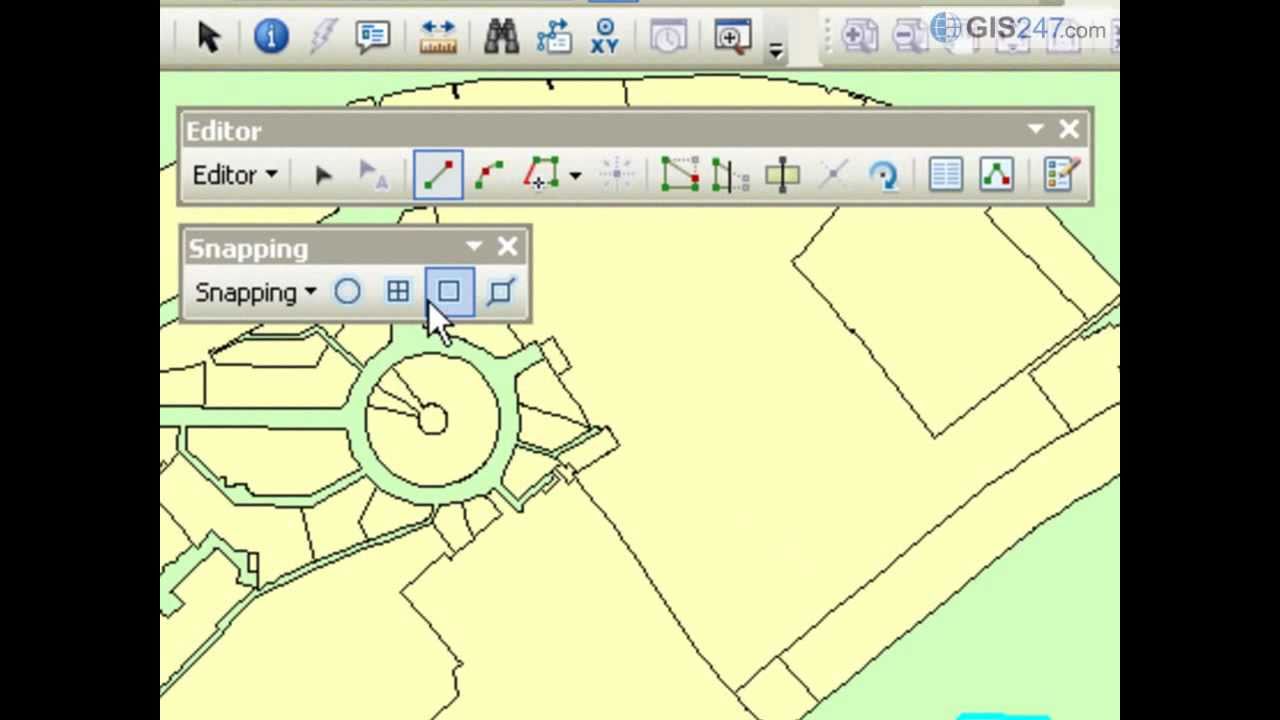
Task: Choose the Straight Segment tool
Action: (438, 175)
